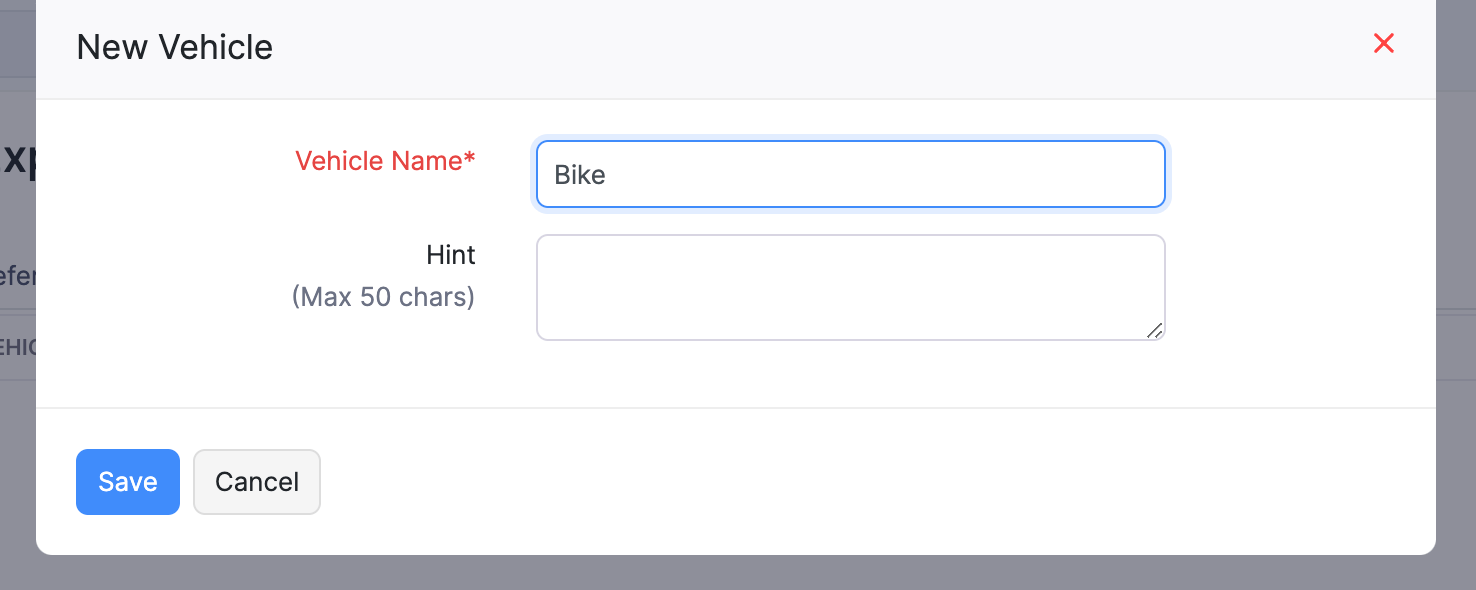Image resolution: width=1476 pixels, height=590 pixels.
Task: Click the dimmed backdrop right of the dialog
Action: pos(1456,300)
